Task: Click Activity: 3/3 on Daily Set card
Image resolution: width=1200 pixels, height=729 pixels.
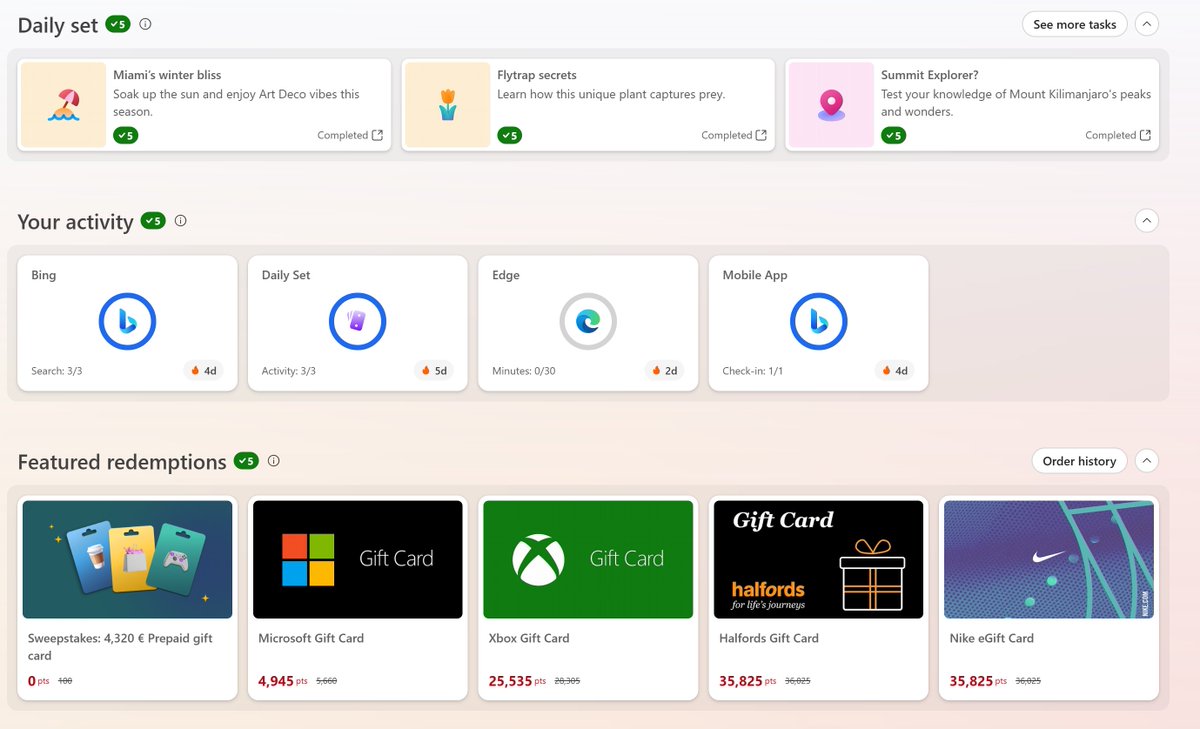Action: pyautogui.click(x=288, y=371)
